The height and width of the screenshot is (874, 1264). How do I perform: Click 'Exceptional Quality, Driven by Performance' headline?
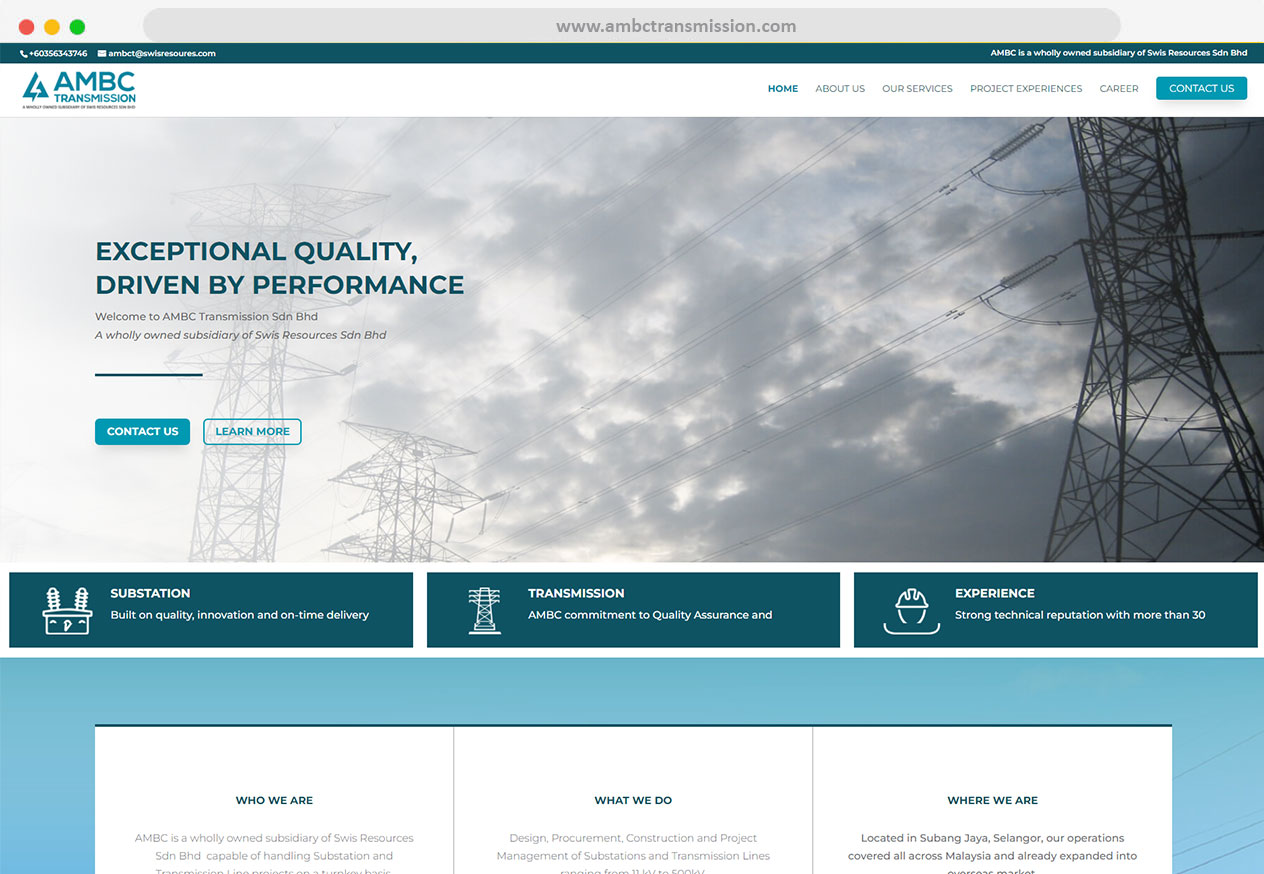coord(280,268)
